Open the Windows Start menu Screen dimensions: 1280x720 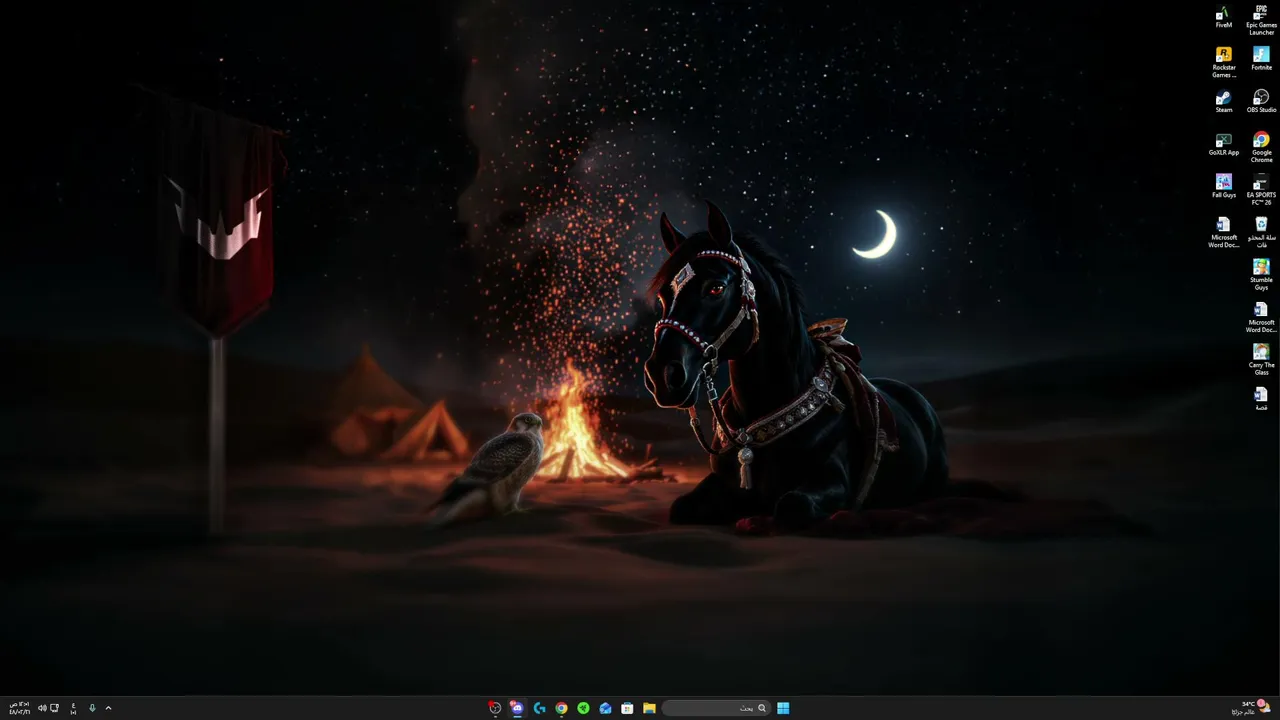783,708
